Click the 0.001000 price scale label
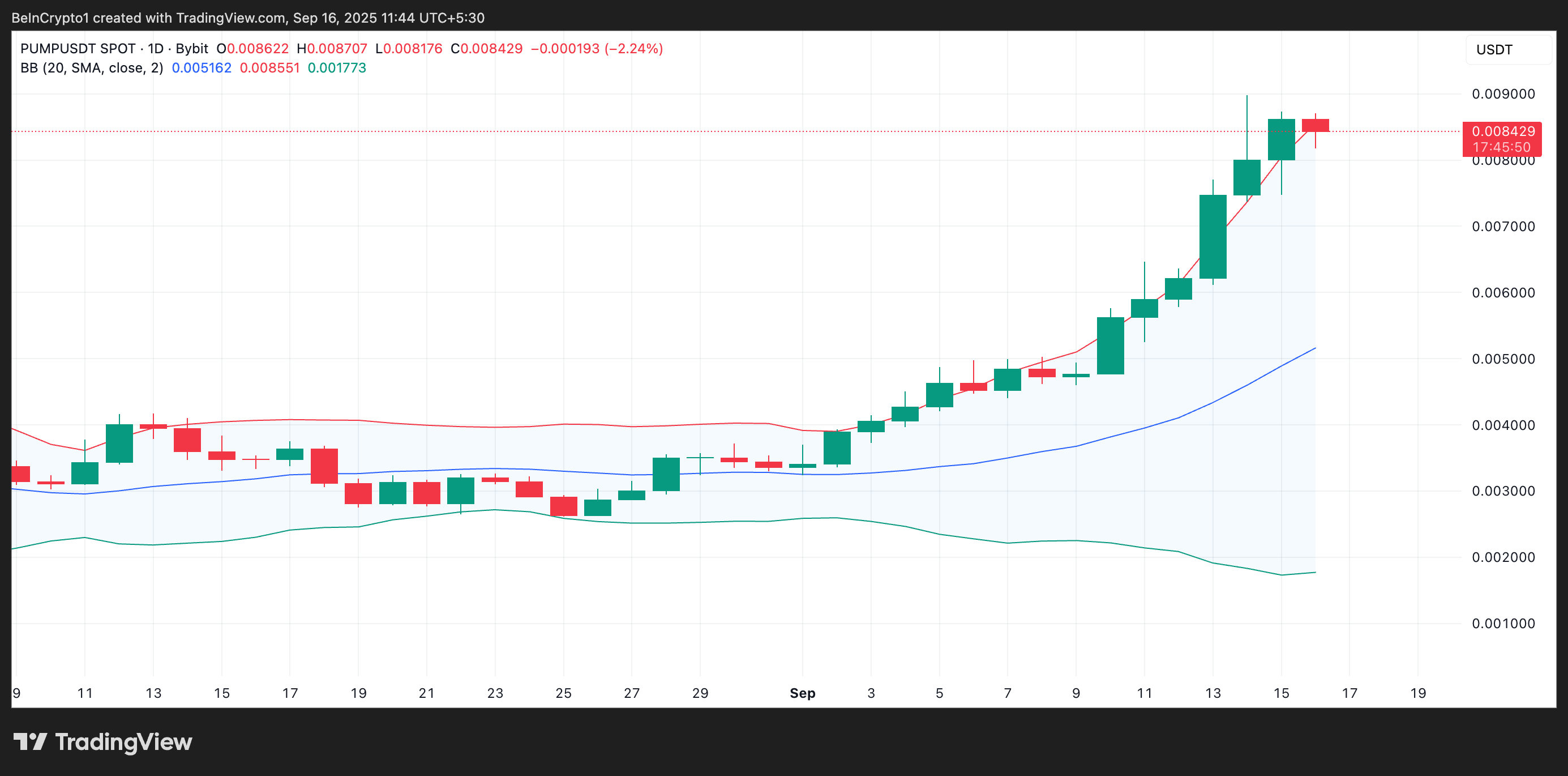Screen dimensions: 1568x776 (1503, 623)
